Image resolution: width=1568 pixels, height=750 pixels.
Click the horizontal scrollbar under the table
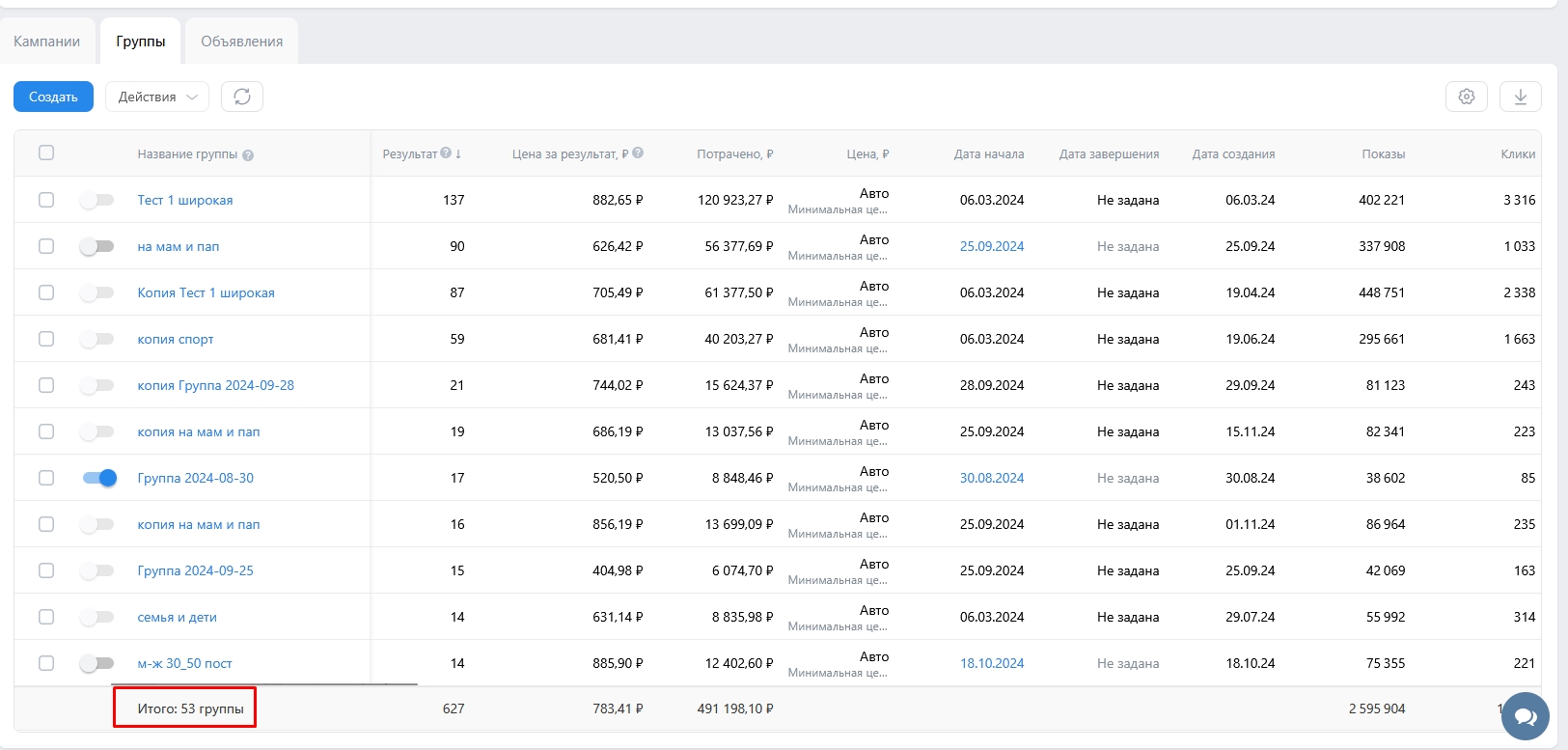pos(278,684)
